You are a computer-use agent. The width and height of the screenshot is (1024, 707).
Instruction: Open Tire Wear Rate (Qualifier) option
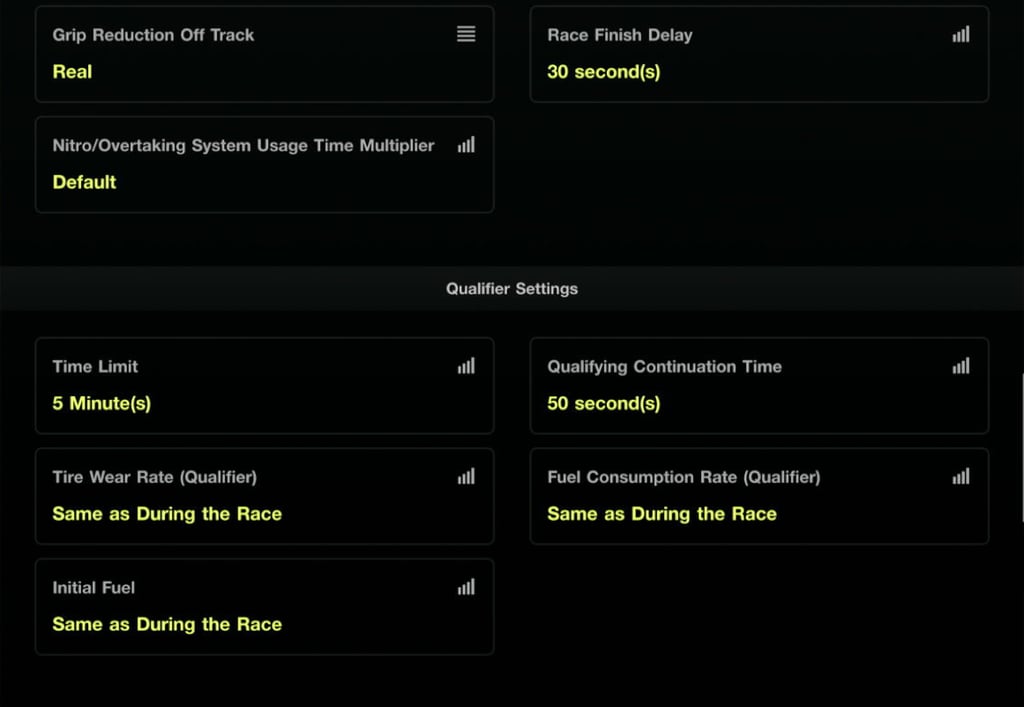point(264,496)
